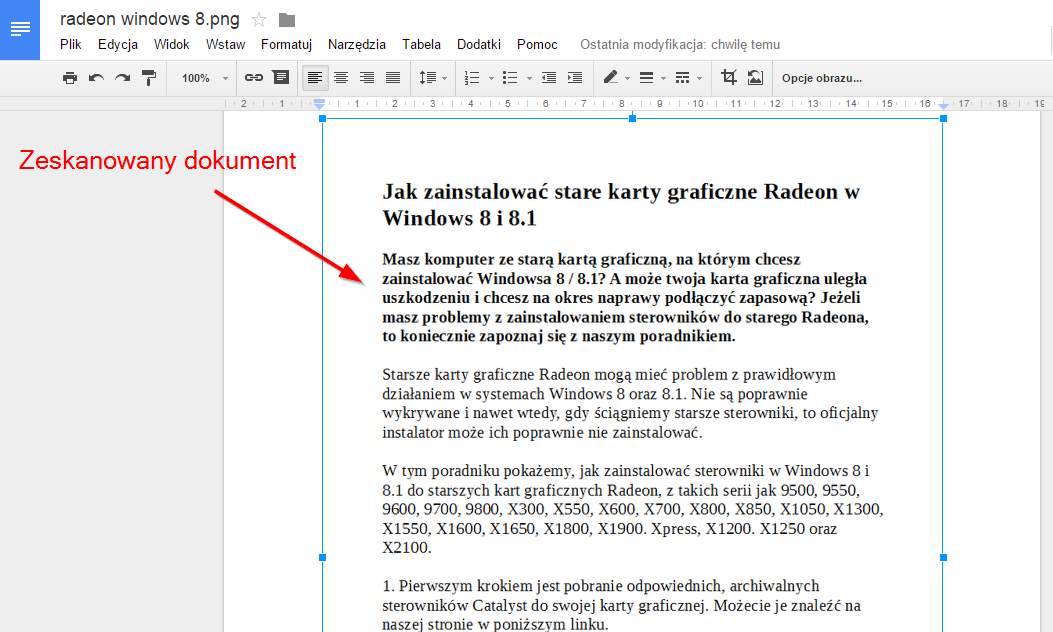Open the Google Docs home icon
This screenshot has height=632, width=1053.
pyautogui.click(x=20, y=30)
